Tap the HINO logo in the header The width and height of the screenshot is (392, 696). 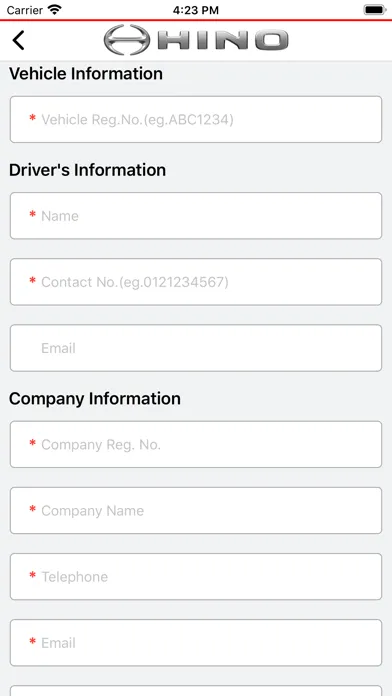coord(196,40)
